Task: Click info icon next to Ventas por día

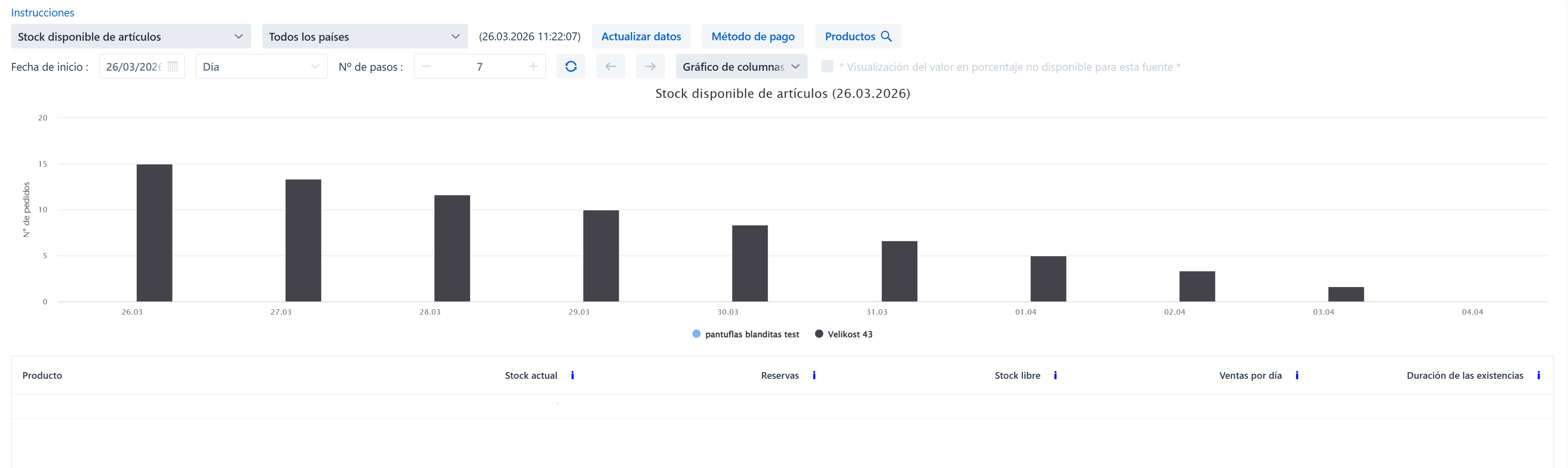Action: click(x=1297, y=375)
